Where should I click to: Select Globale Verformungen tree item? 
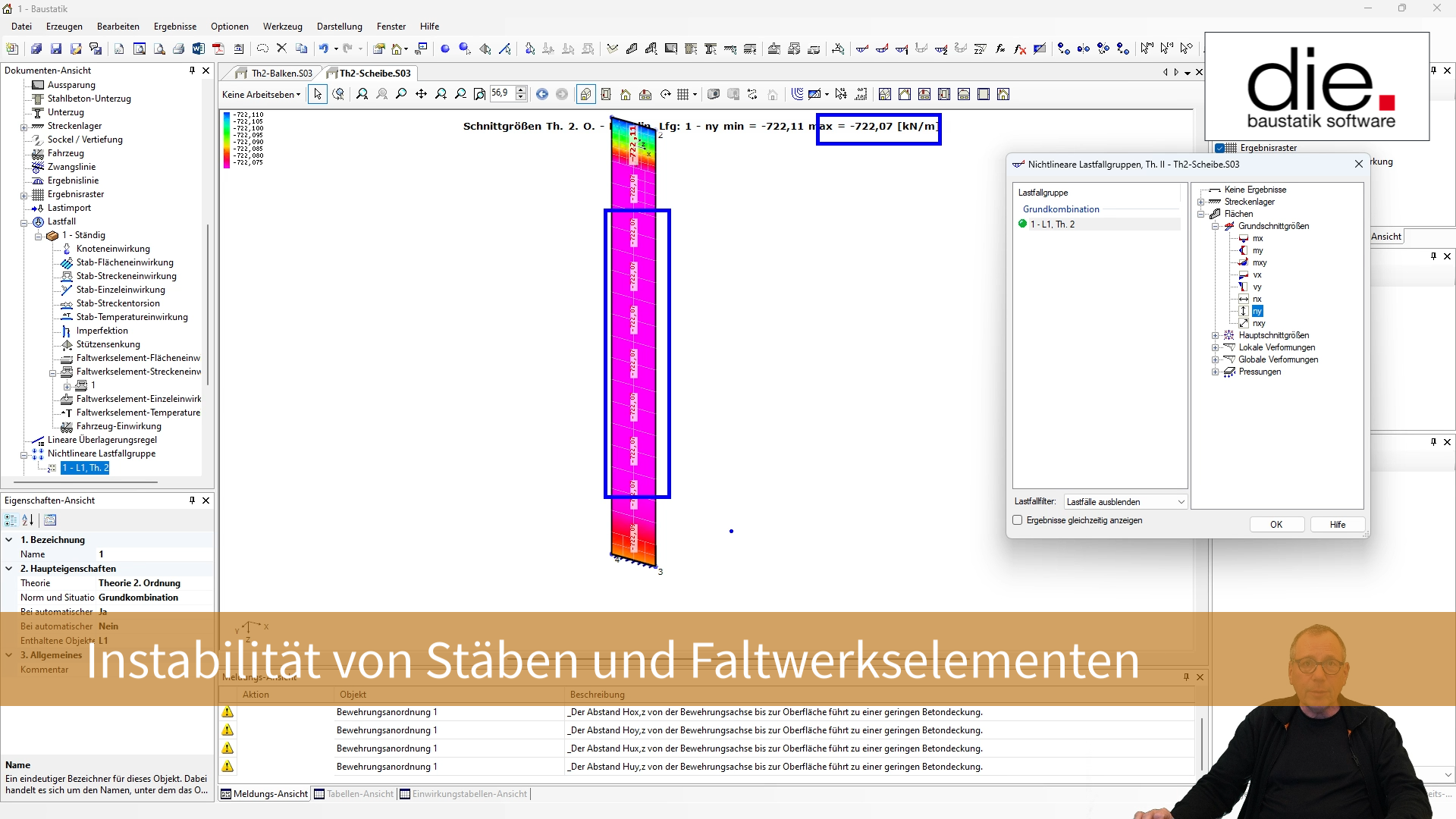click(x=1278, y=359)
